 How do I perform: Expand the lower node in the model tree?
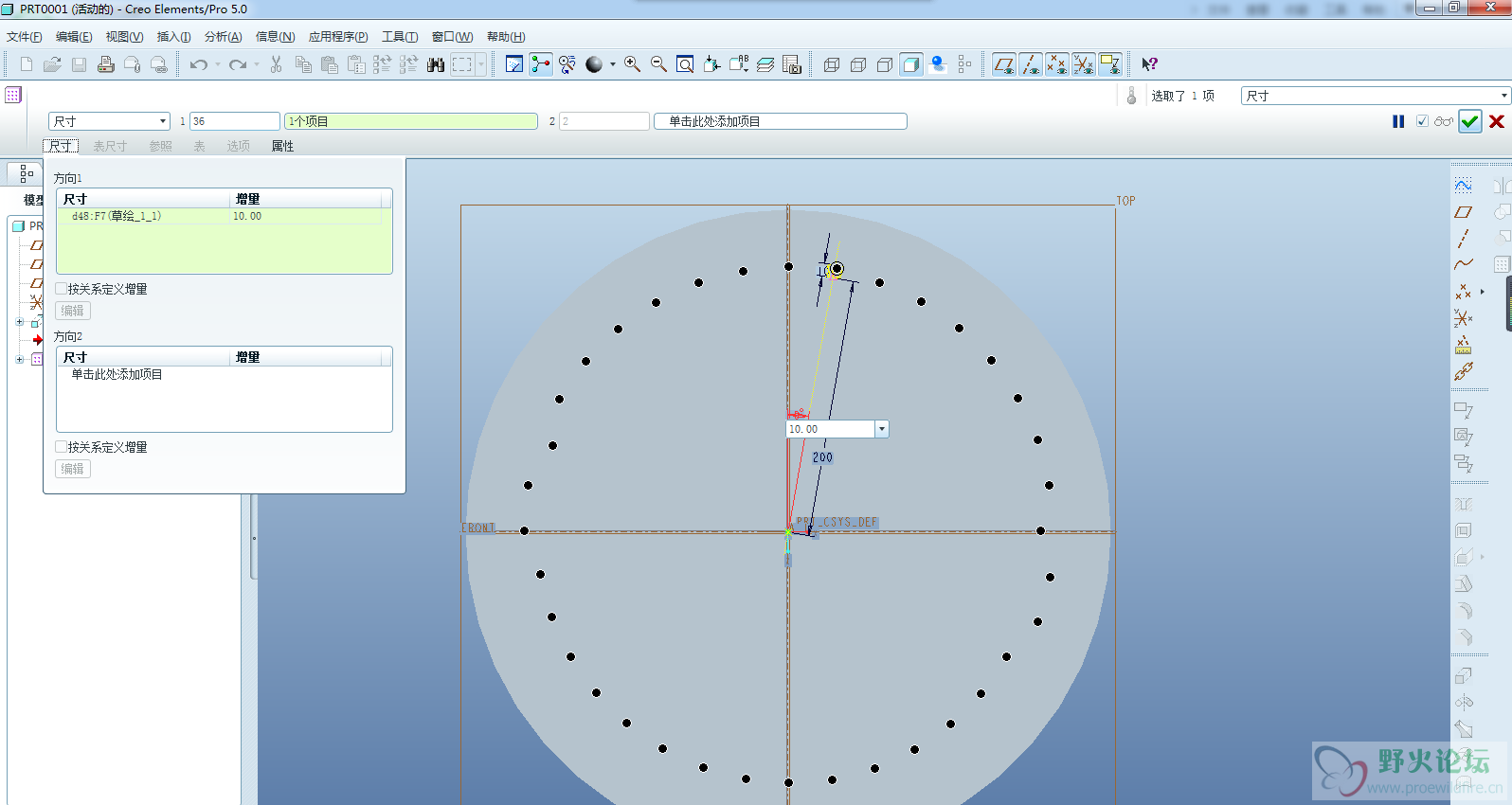point(19,359)
